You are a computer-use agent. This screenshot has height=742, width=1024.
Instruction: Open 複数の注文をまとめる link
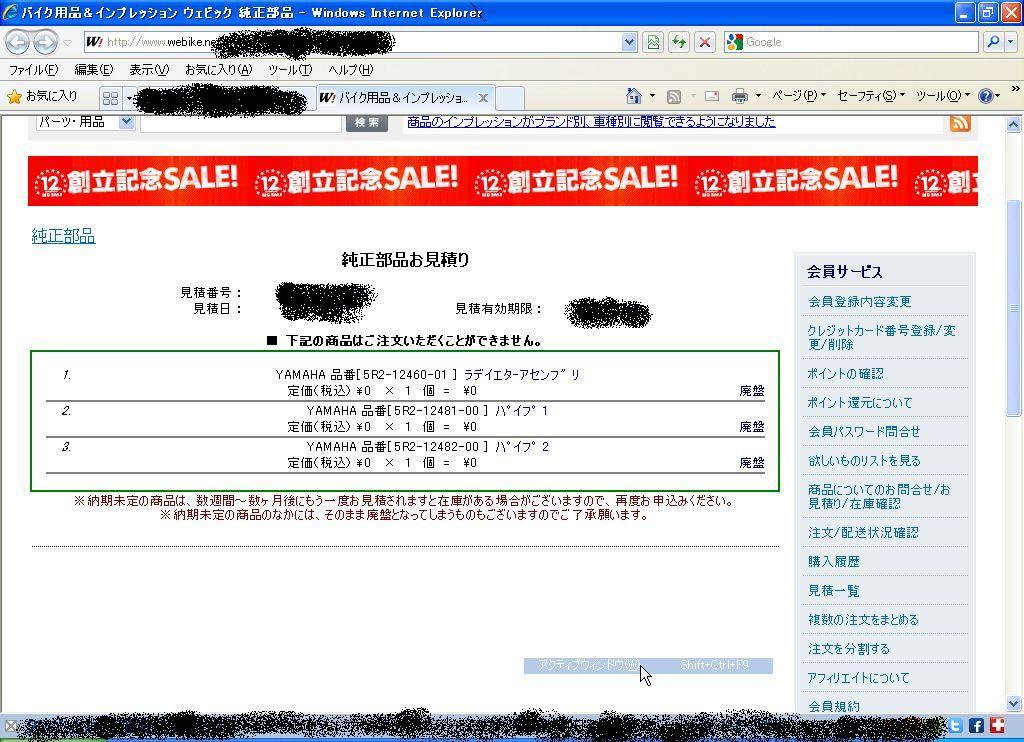(x=863, y=620)
